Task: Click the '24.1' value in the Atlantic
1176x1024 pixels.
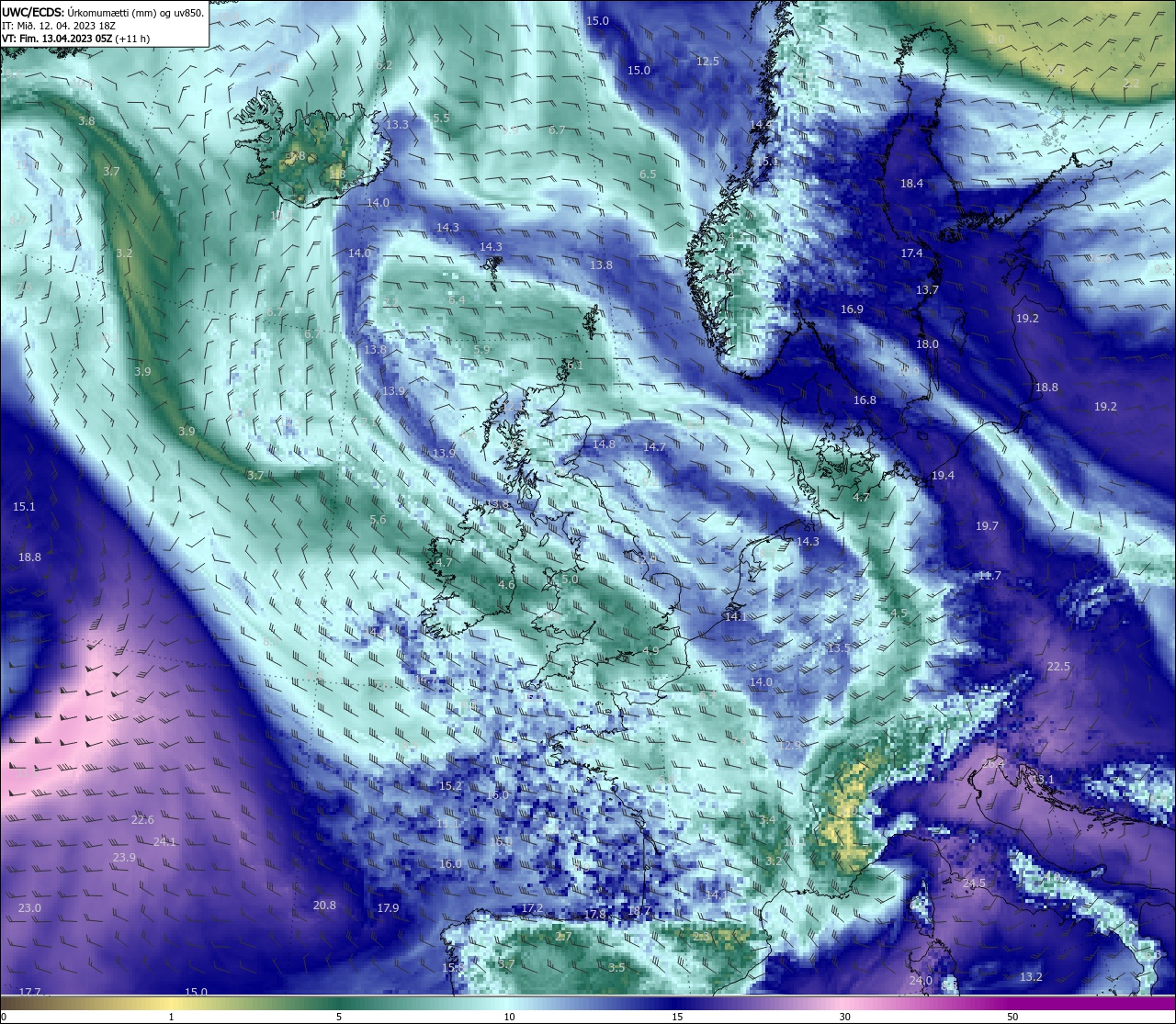Action: [164, 842]
